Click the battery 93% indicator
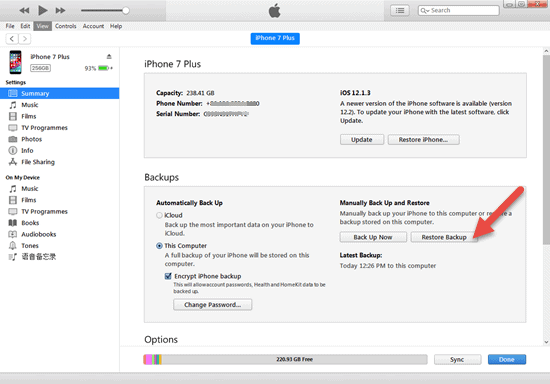The image size is (550, 384). point(99,68)
